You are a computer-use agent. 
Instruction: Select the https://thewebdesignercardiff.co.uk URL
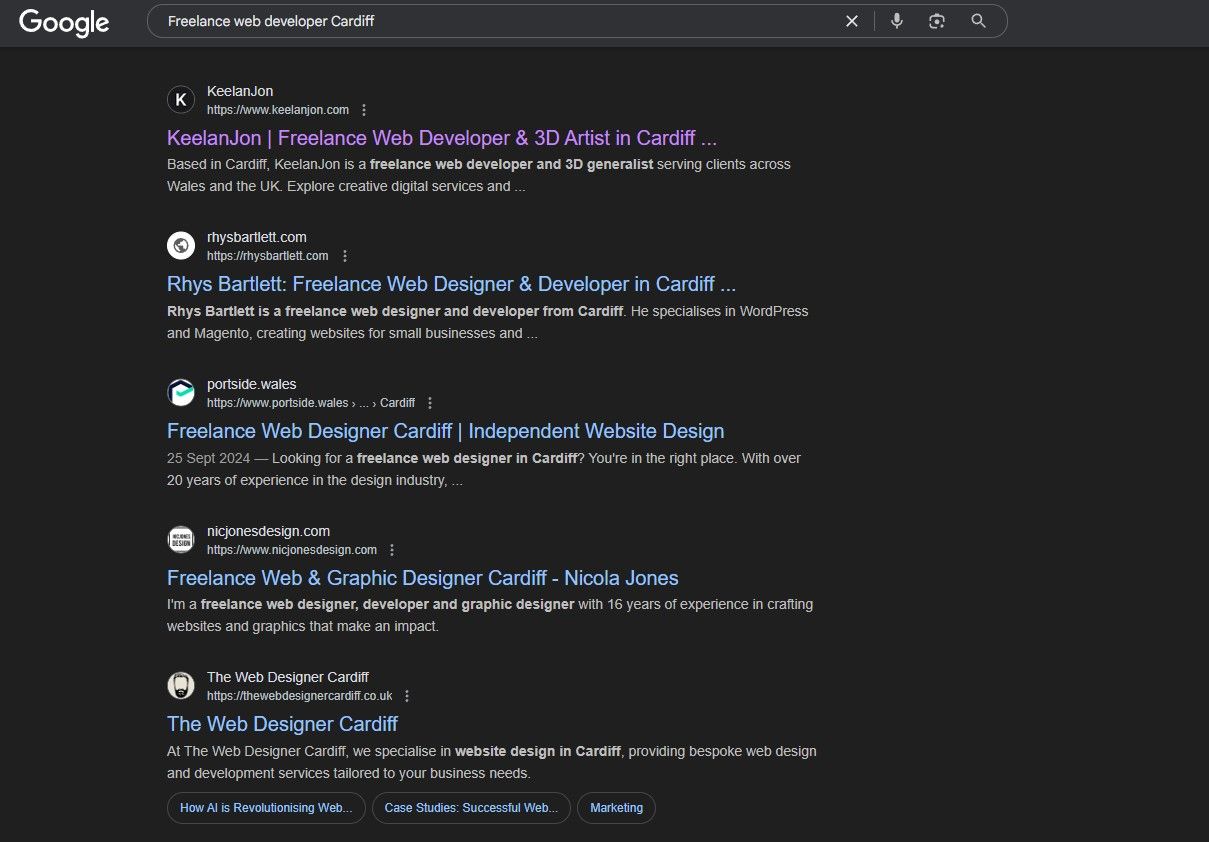(x=300, y=696)
